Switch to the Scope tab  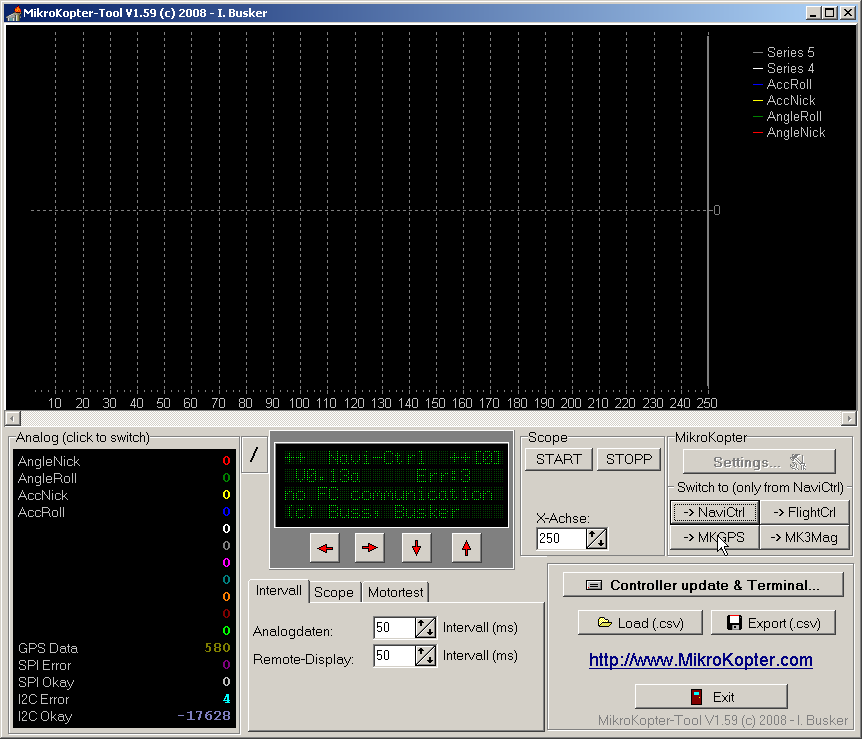click(x=334, y=592)
